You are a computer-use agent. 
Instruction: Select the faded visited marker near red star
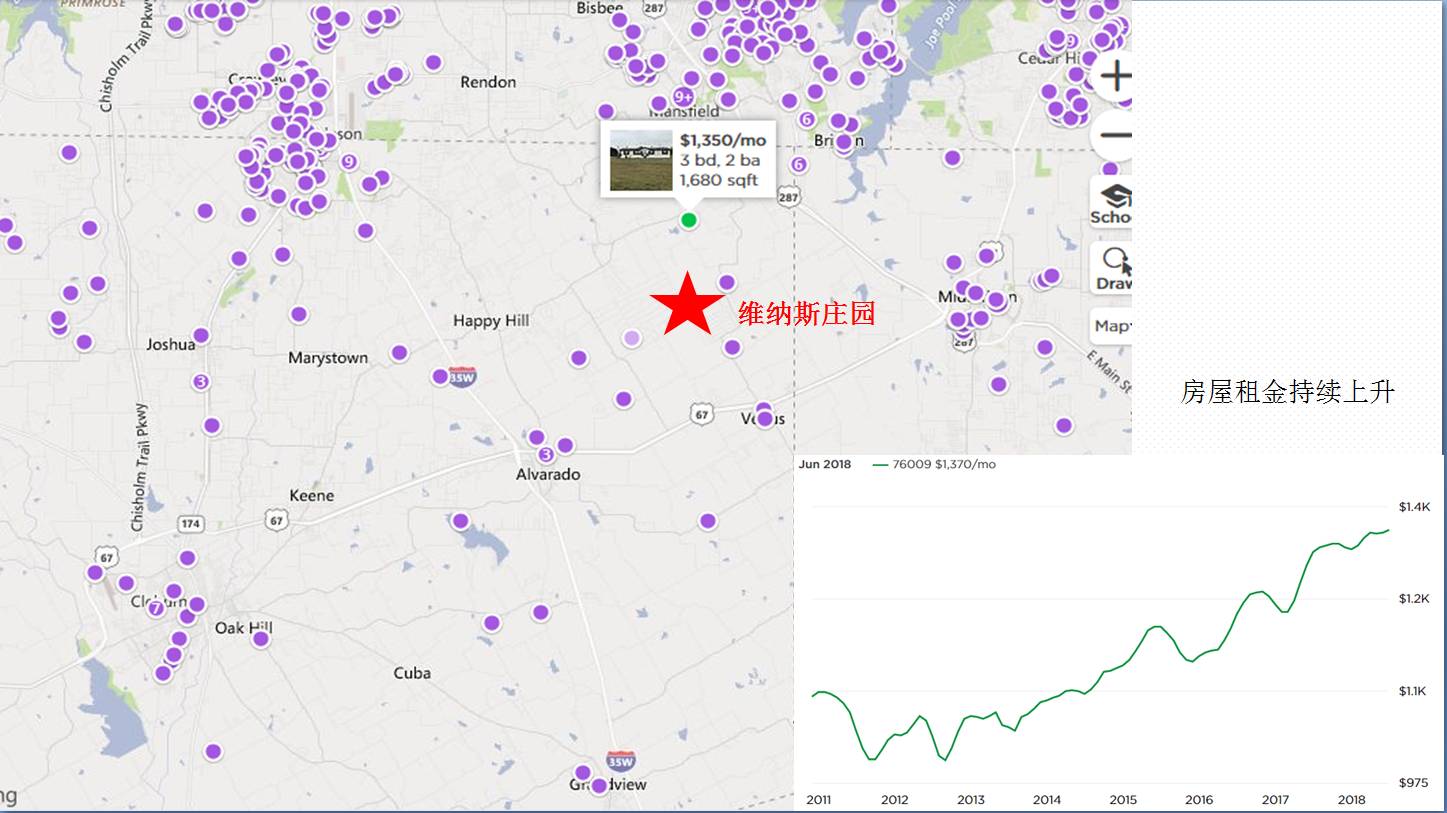coord(631,338)
